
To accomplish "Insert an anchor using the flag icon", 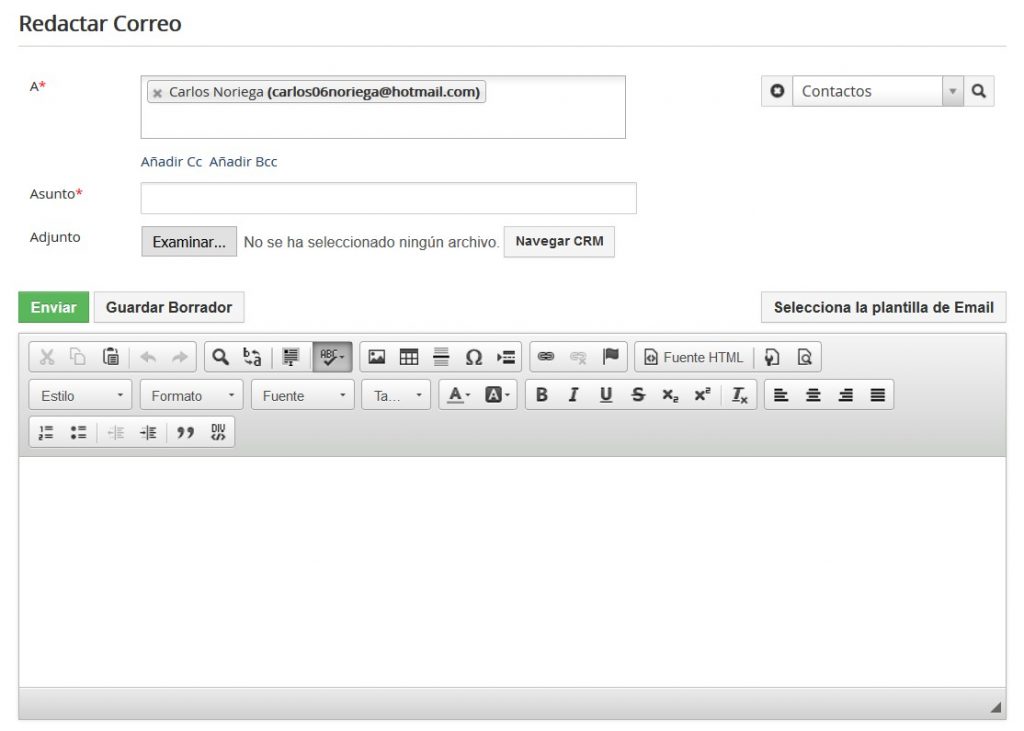I will [610, 357].
